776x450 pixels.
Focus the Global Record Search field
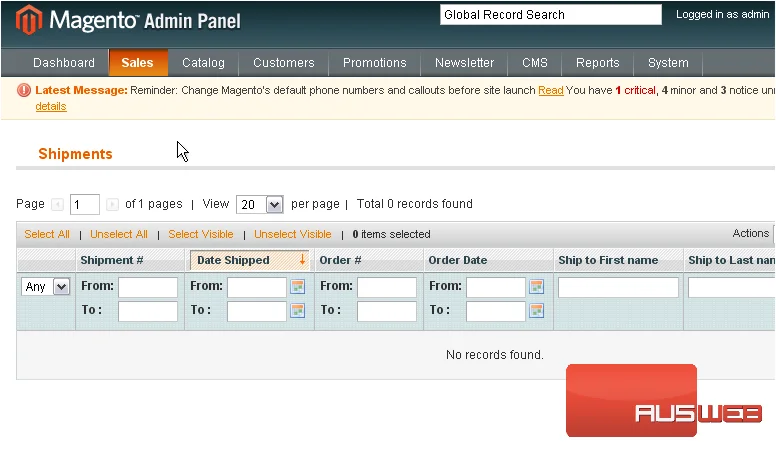551,14
